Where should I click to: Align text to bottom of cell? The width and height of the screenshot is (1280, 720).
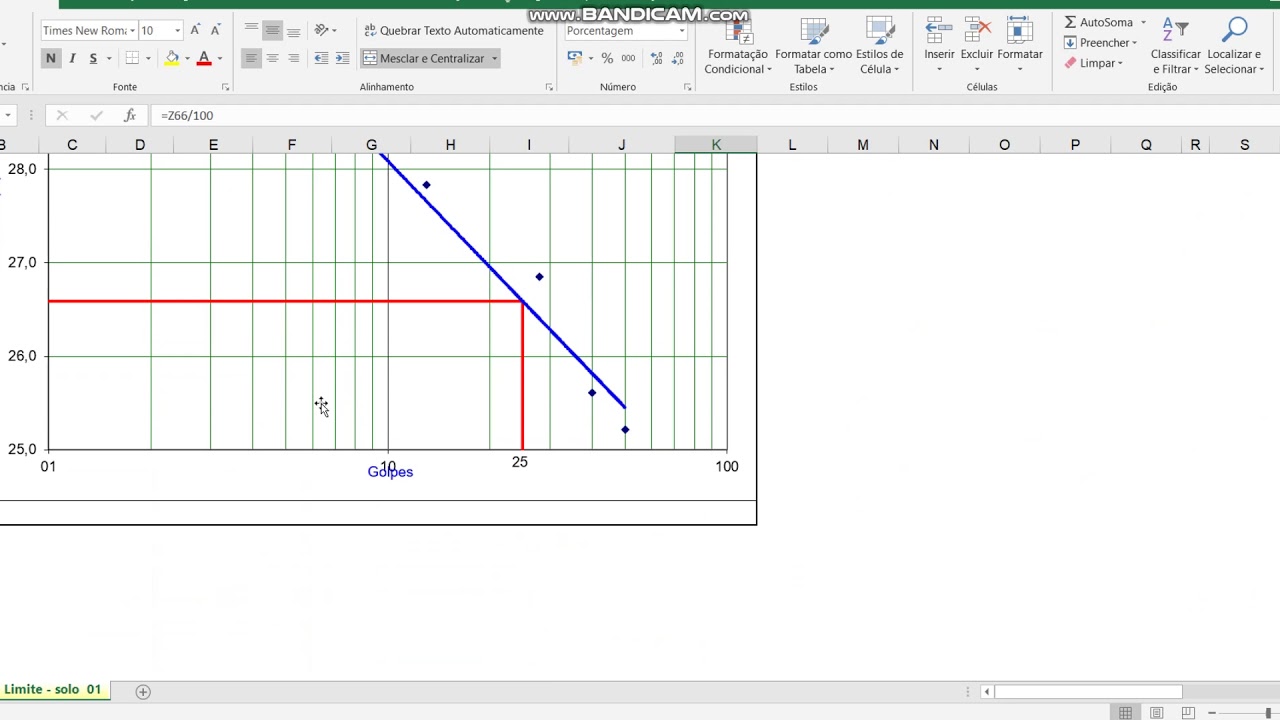(x=293, y=31)
